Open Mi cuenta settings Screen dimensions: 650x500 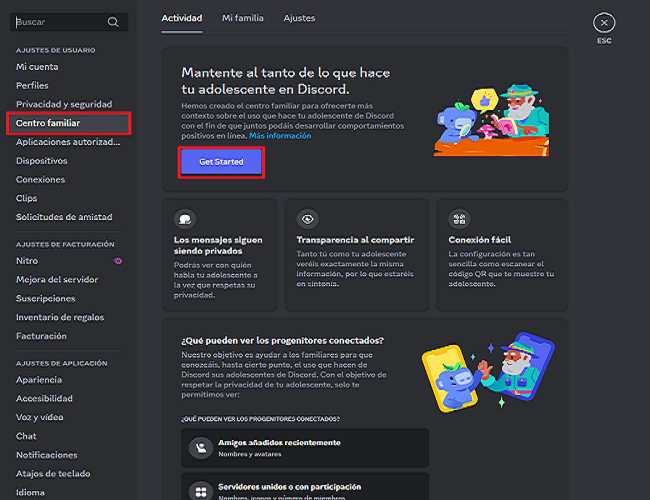[x=37, y=66]
